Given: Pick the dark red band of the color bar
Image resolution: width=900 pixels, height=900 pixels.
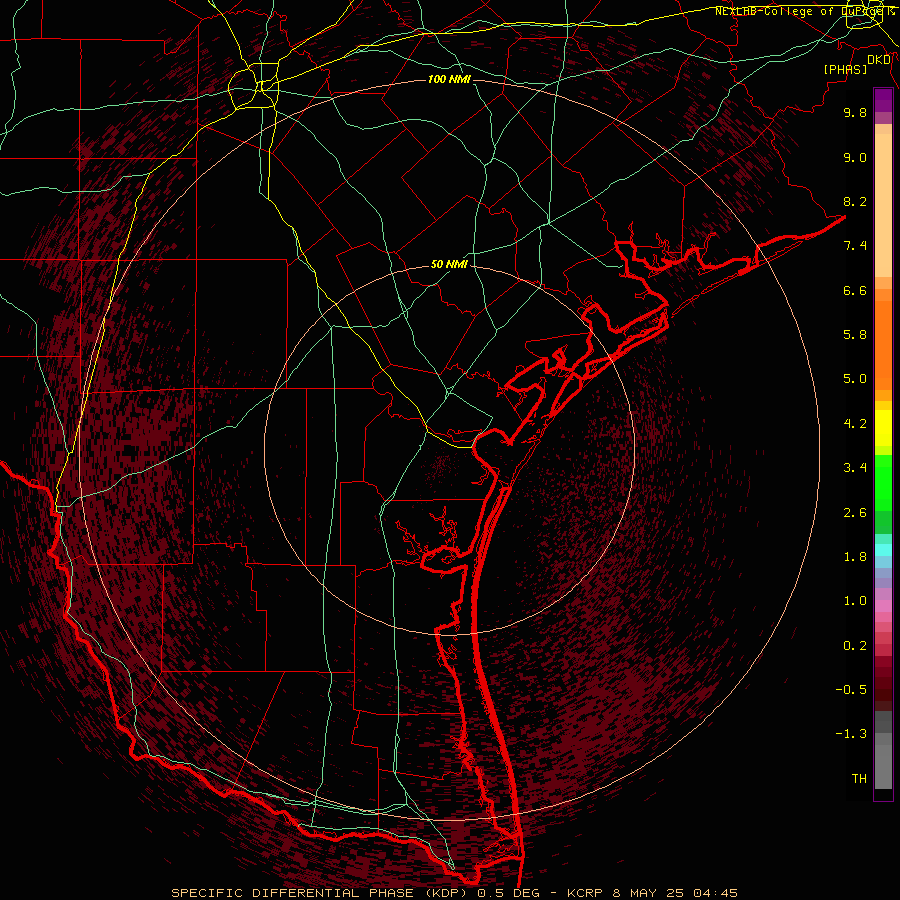Looking at the screenshot, I should point(883,684).
